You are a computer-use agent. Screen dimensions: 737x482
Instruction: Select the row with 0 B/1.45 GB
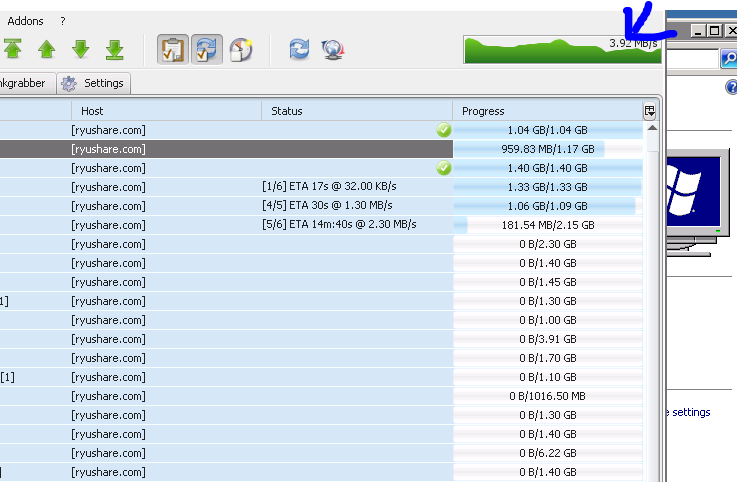(321, 282)
